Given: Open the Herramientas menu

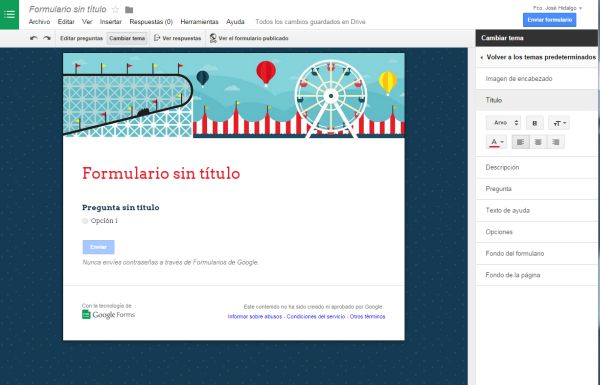Looking at the screenshot, I should coord(199,22).
